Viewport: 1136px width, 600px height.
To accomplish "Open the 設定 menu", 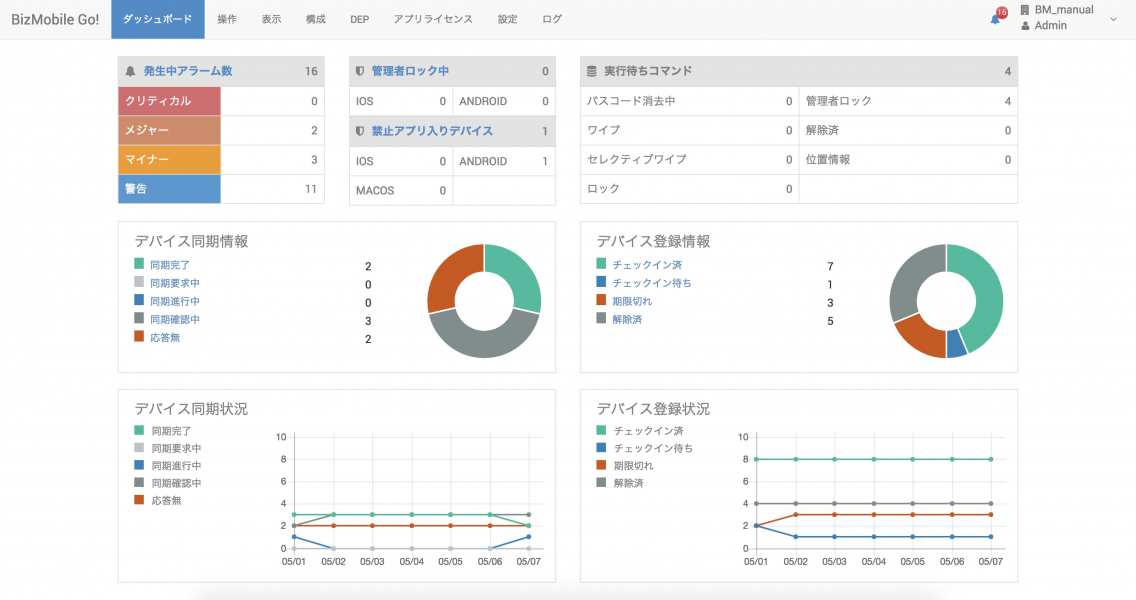I will [x=507, y=20].
